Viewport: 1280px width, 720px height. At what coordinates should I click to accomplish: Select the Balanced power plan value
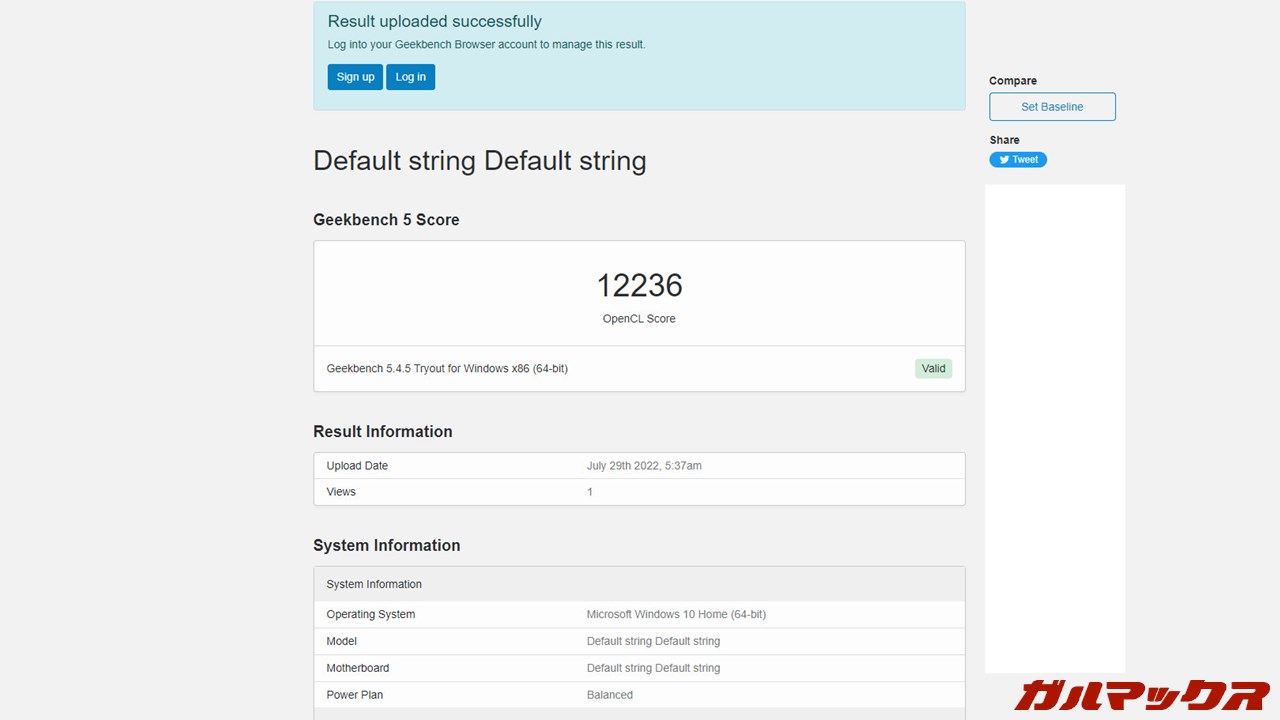(610, 695)
